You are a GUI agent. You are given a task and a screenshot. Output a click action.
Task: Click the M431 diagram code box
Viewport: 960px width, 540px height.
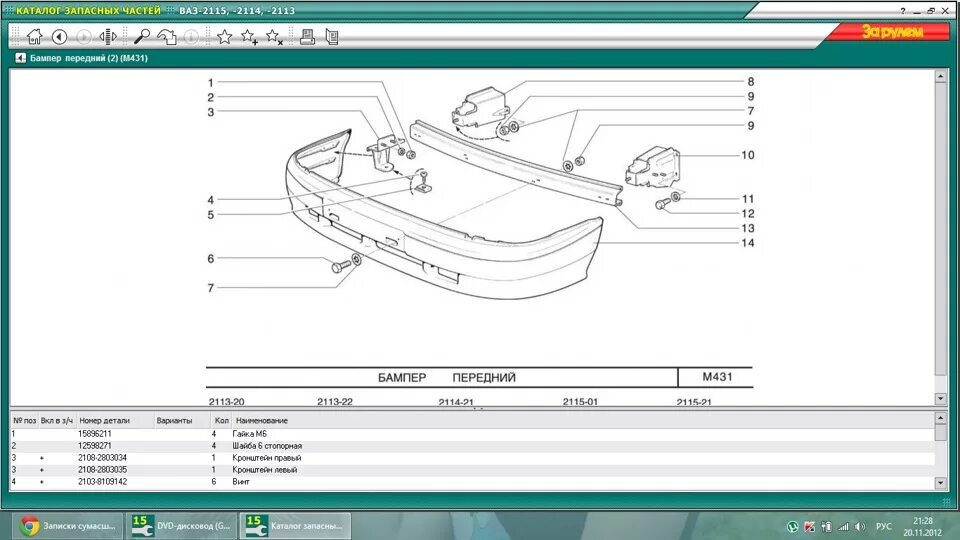717,377
